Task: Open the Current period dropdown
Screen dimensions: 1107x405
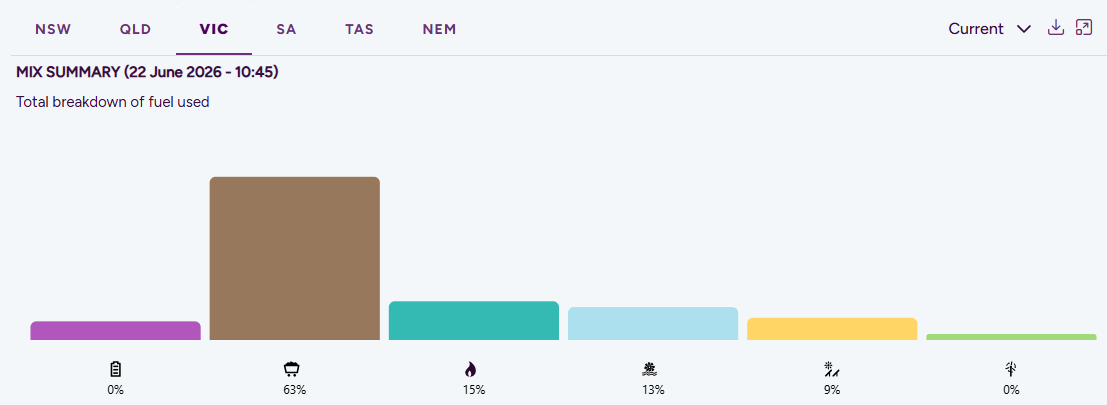Action: coord(990,29)
